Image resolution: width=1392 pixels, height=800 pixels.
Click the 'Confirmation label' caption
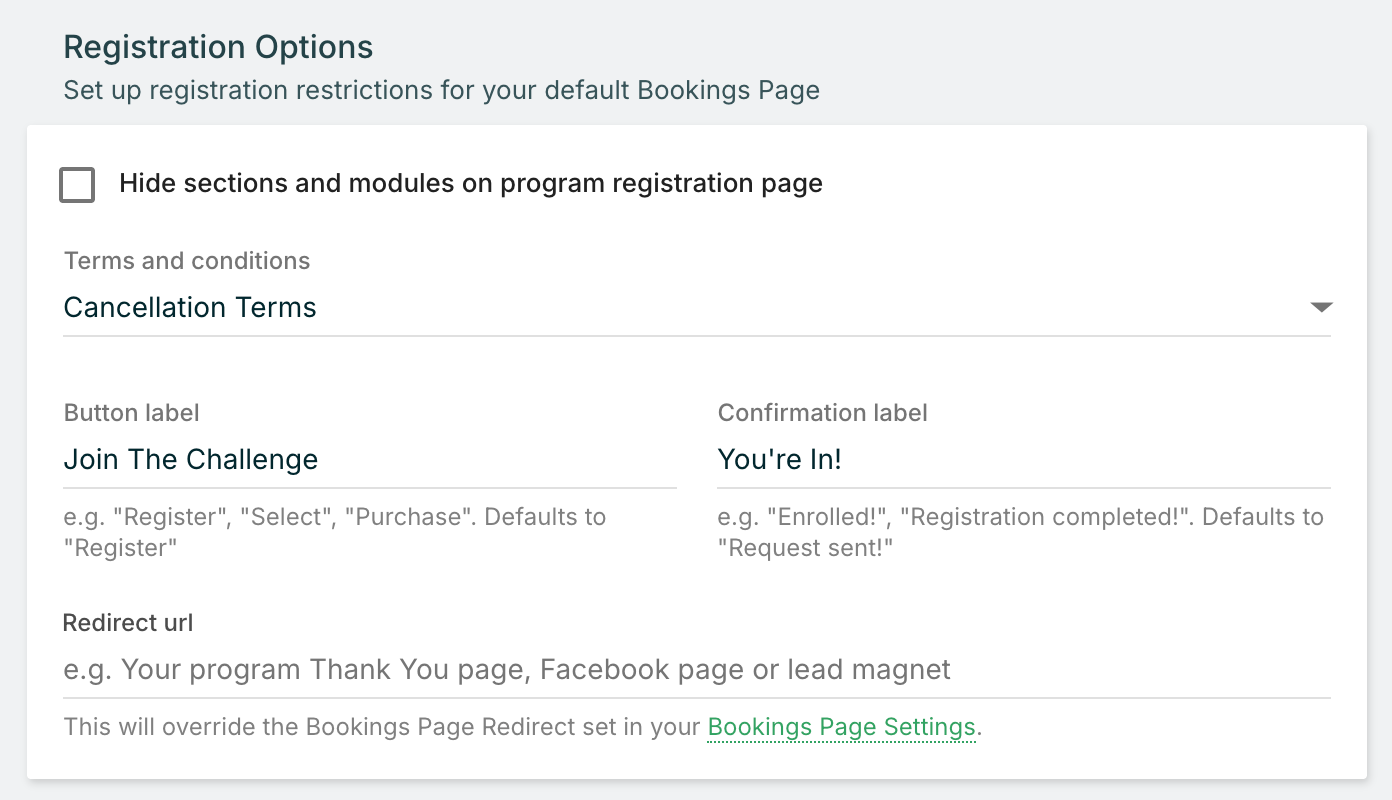coord(822,413)
